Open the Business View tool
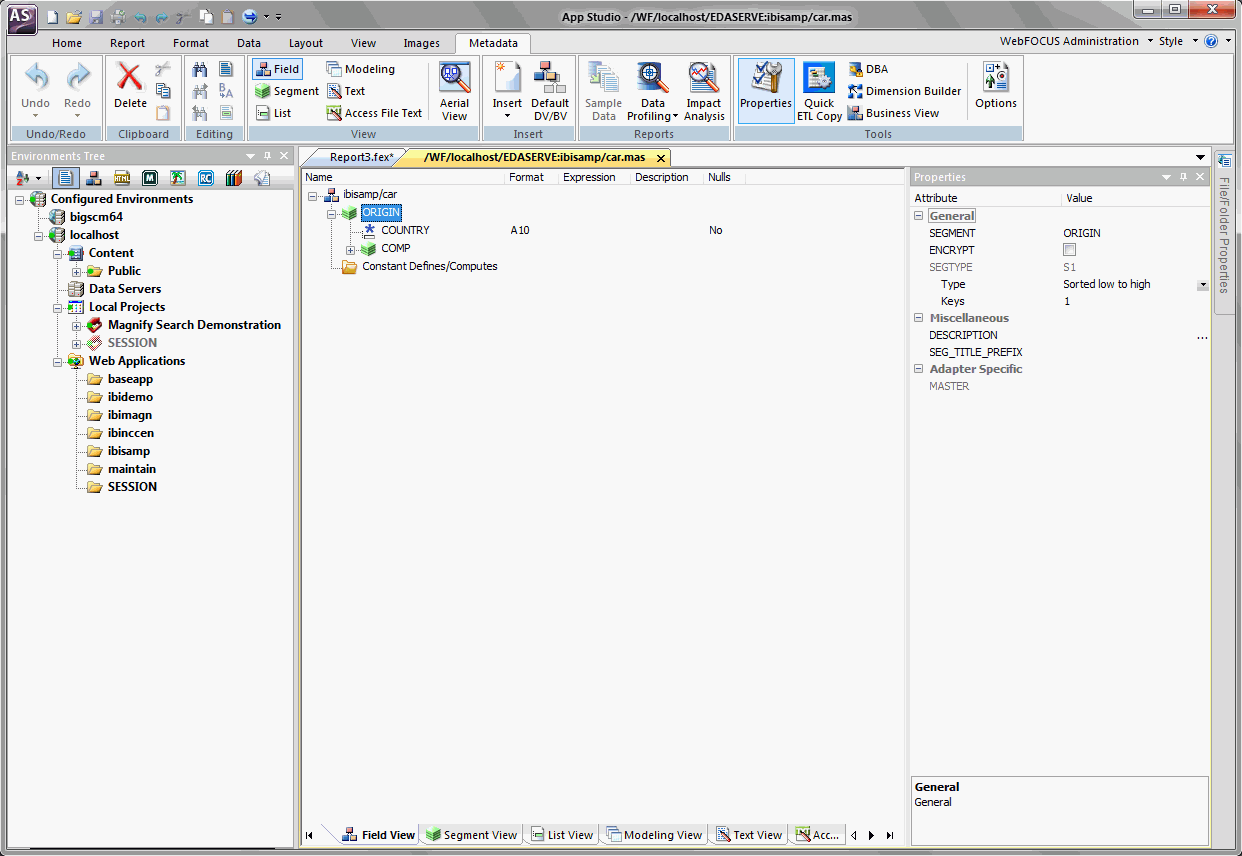 pyautogui.click(x=893, y=113)
